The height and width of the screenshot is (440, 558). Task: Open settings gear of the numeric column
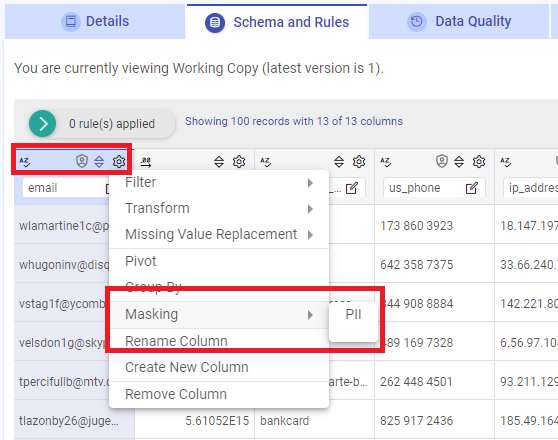(x=239, y=162)
